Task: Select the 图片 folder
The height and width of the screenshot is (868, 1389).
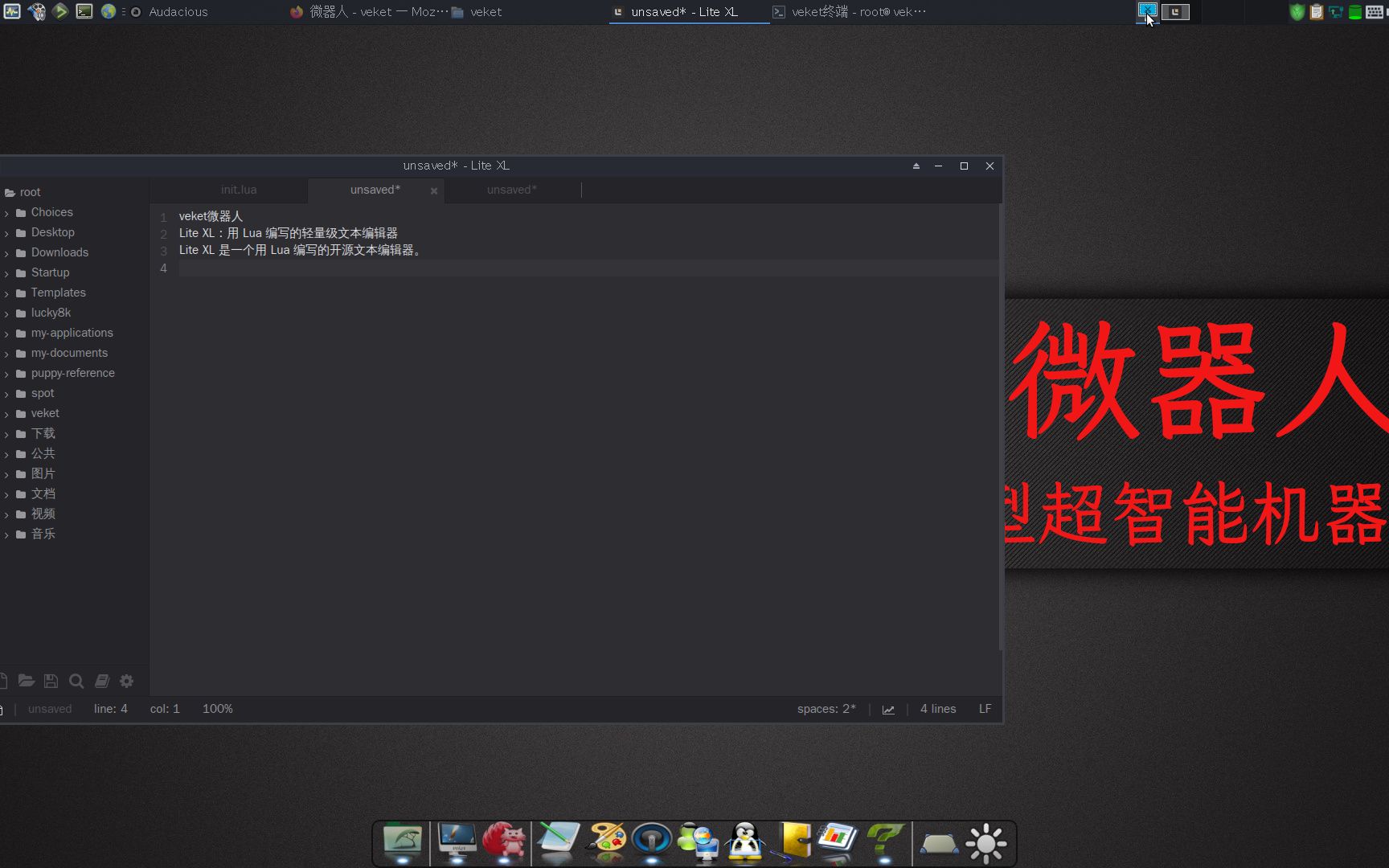Action: 74,473
